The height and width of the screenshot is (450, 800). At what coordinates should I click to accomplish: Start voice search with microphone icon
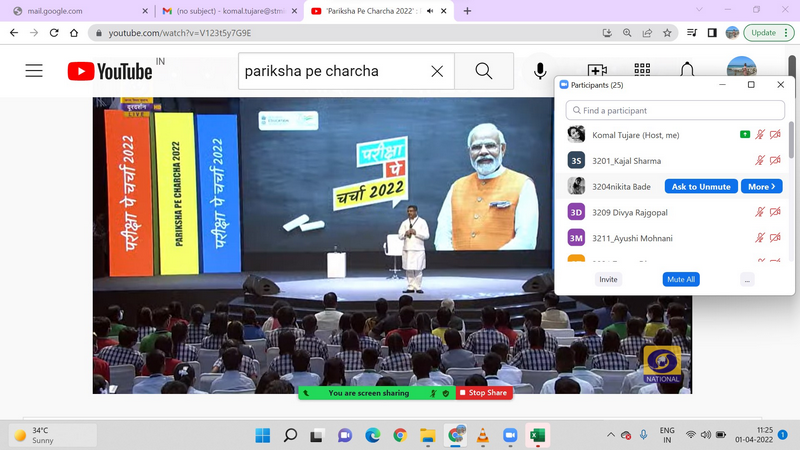(540, 71)
